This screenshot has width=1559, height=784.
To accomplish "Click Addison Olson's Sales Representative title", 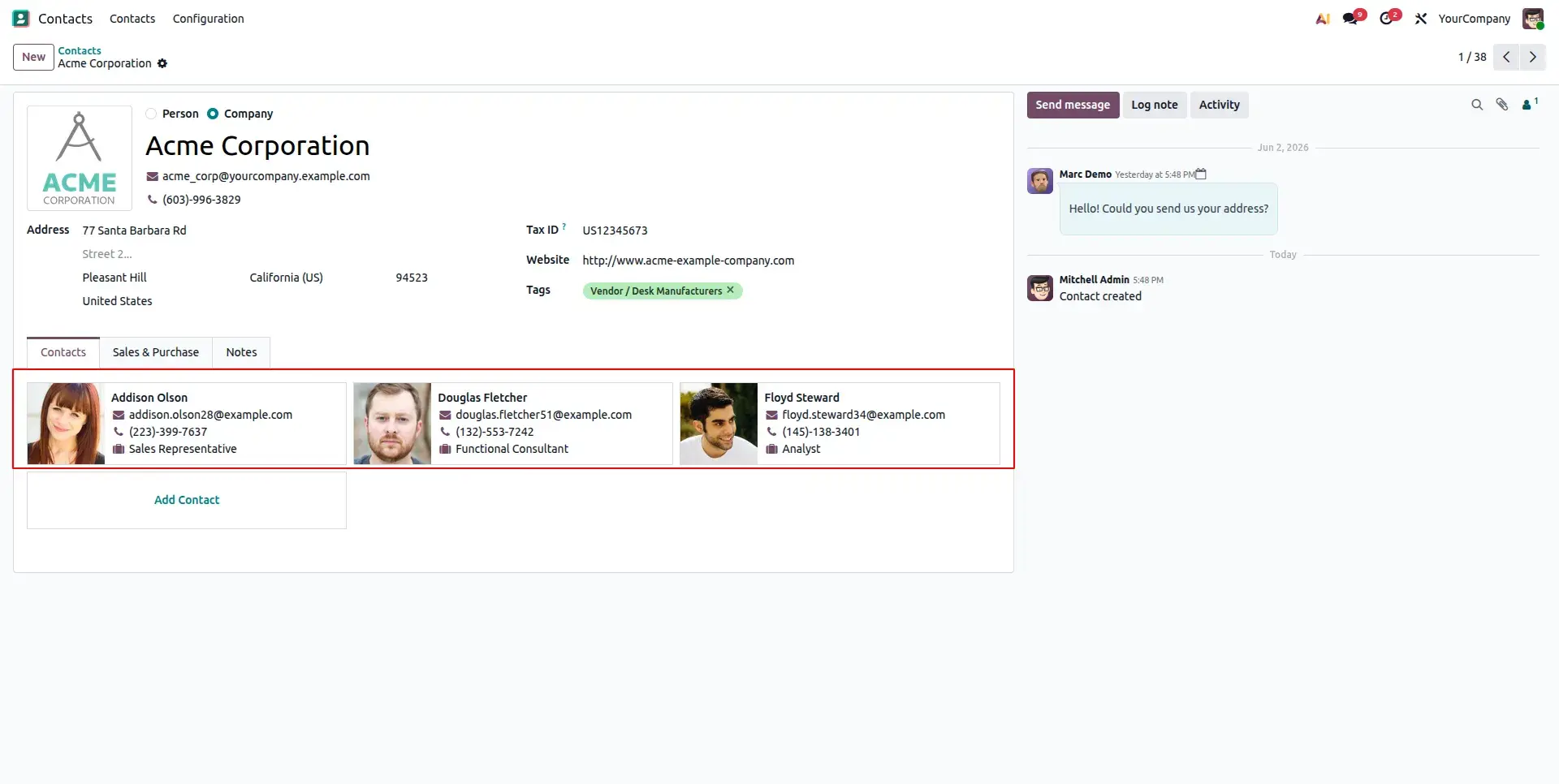I will (183, 449).
